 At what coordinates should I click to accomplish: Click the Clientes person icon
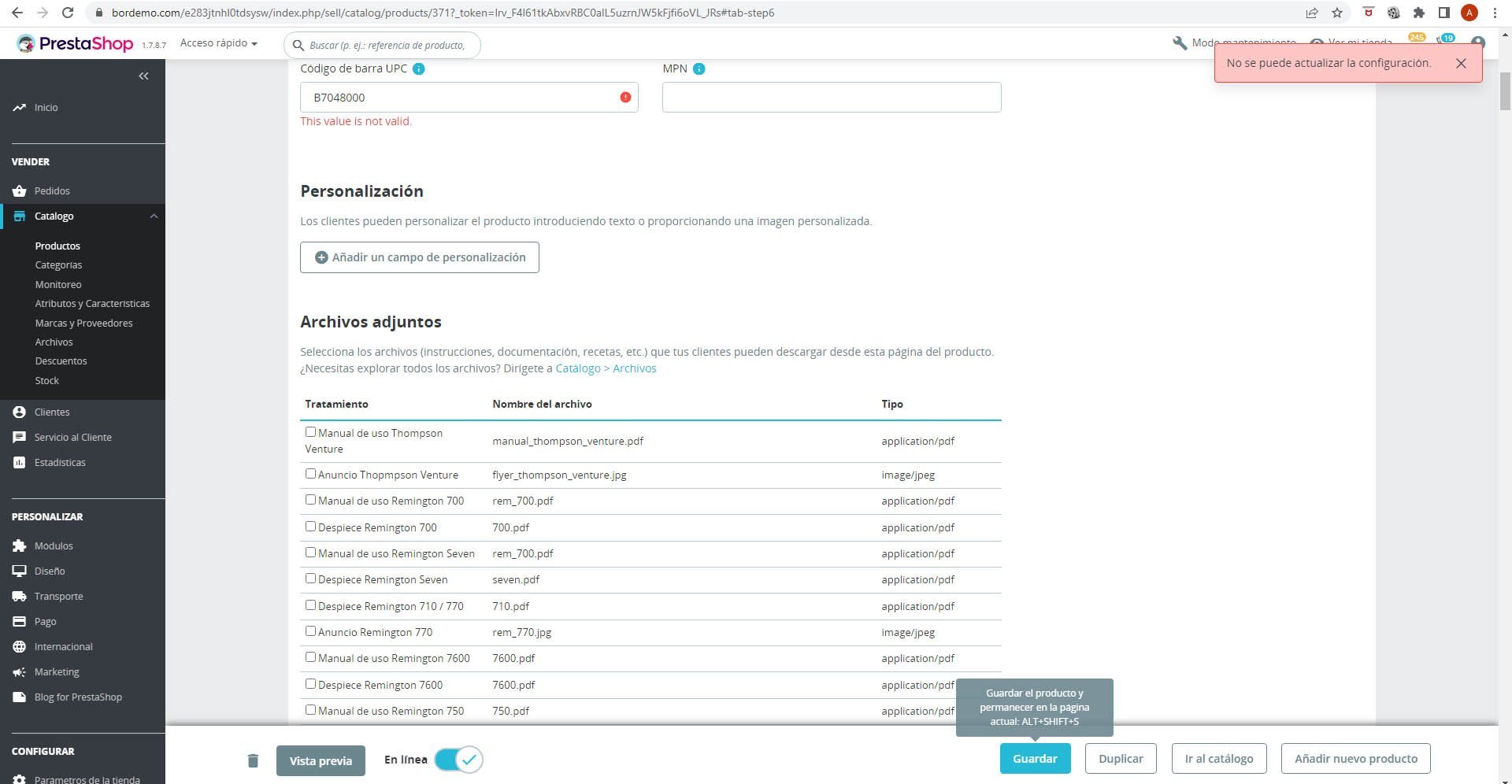click(x=20, y=412)
